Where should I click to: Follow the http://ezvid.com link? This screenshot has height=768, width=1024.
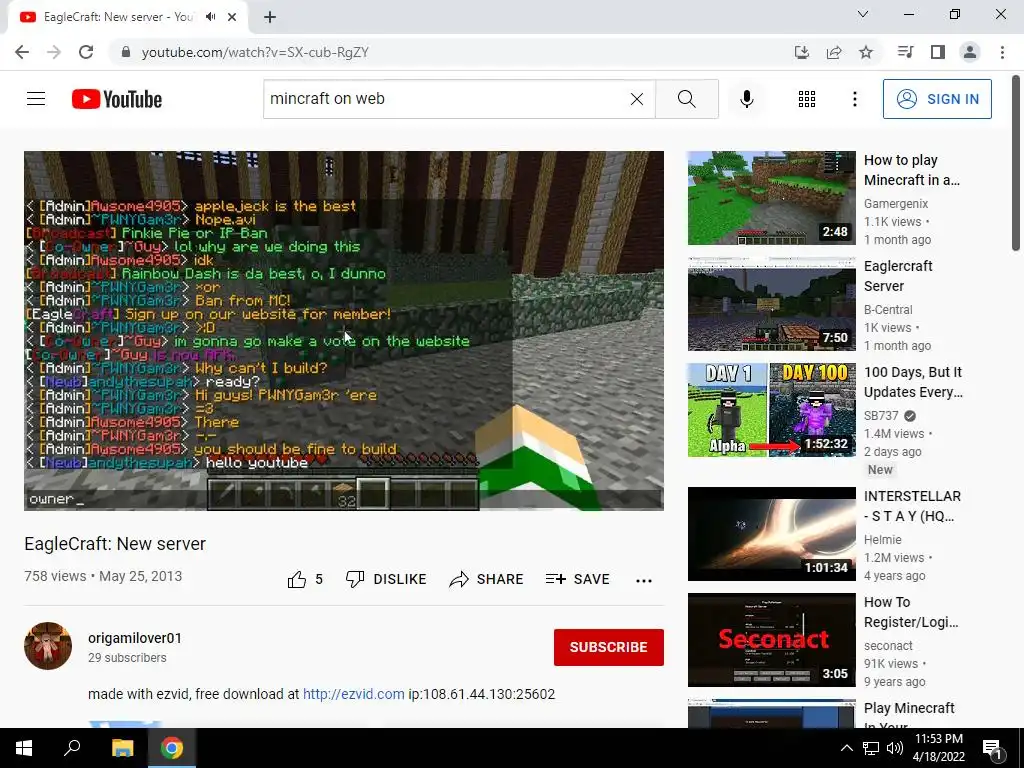tap(353, 694)
